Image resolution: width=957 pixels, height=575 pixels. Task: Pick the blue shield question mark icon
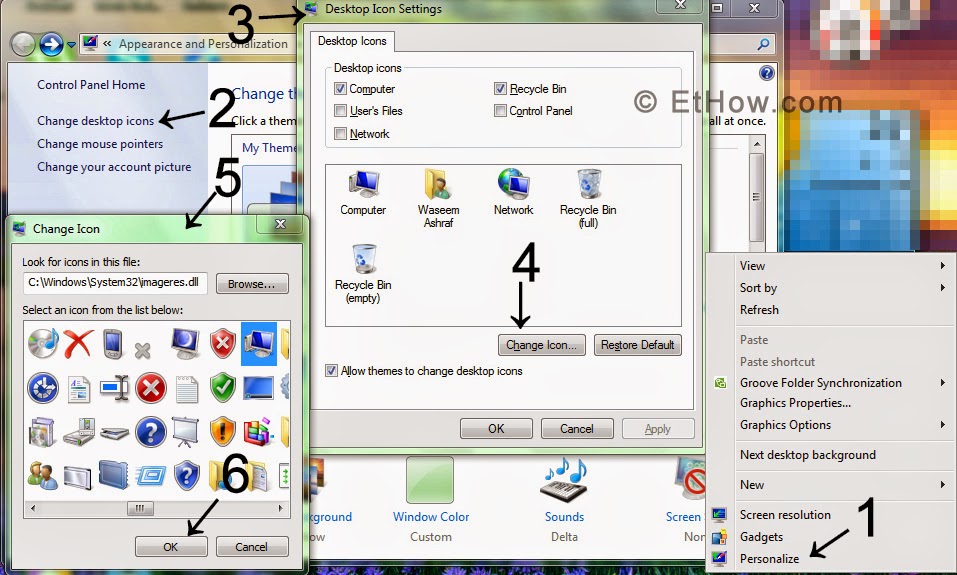pos(187,476)
